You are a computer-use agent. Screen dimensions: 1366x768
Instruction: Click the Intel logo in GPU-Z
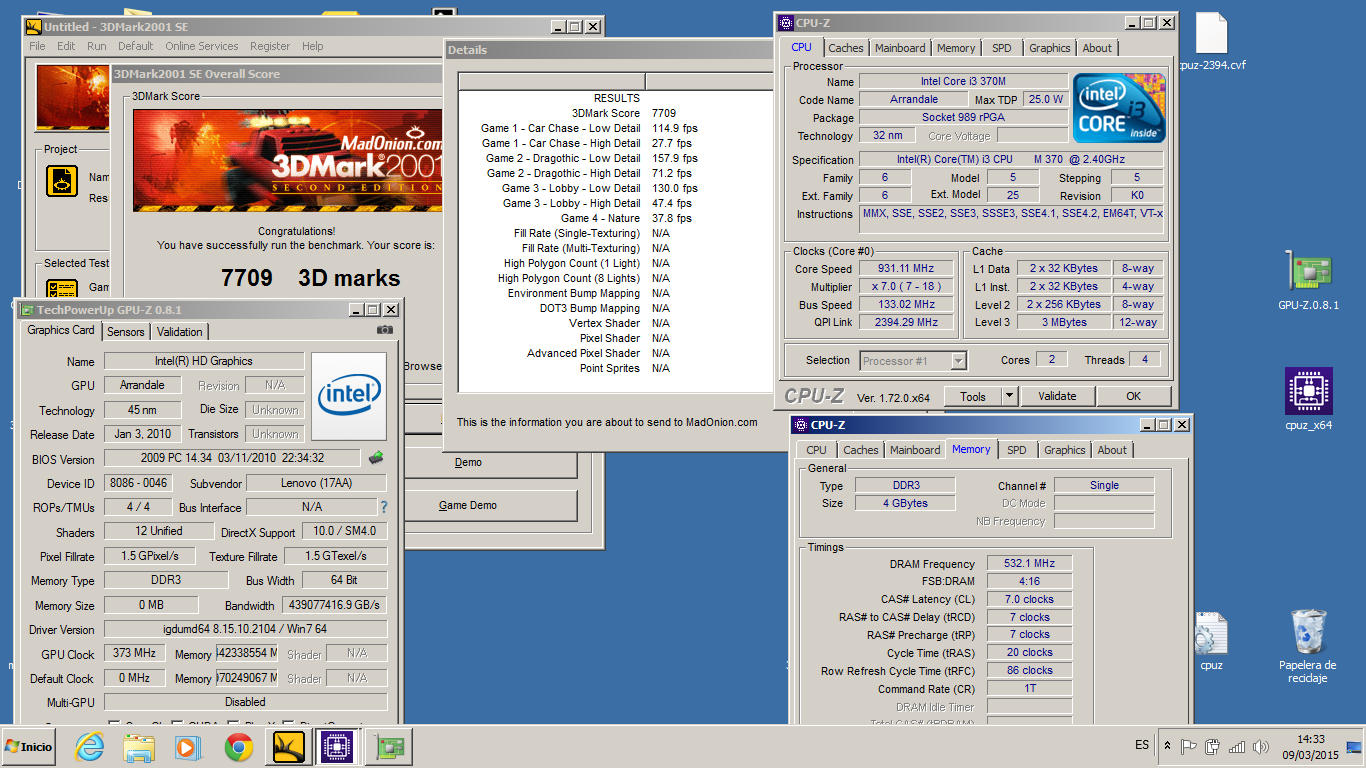pos(349,396)
